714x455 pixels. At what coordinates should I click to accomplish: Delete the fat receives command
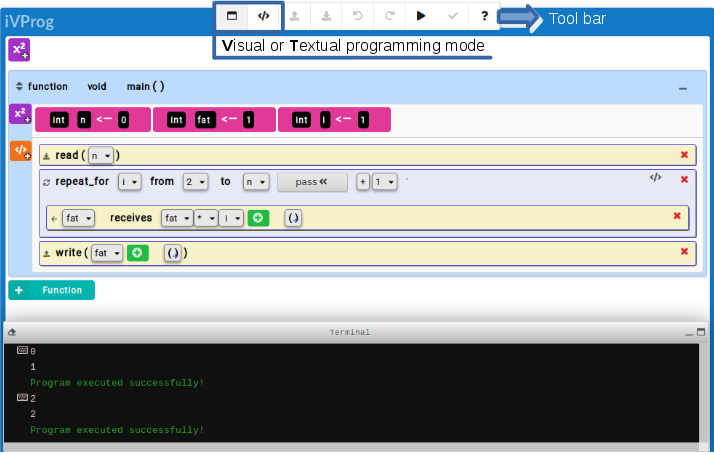677,216
